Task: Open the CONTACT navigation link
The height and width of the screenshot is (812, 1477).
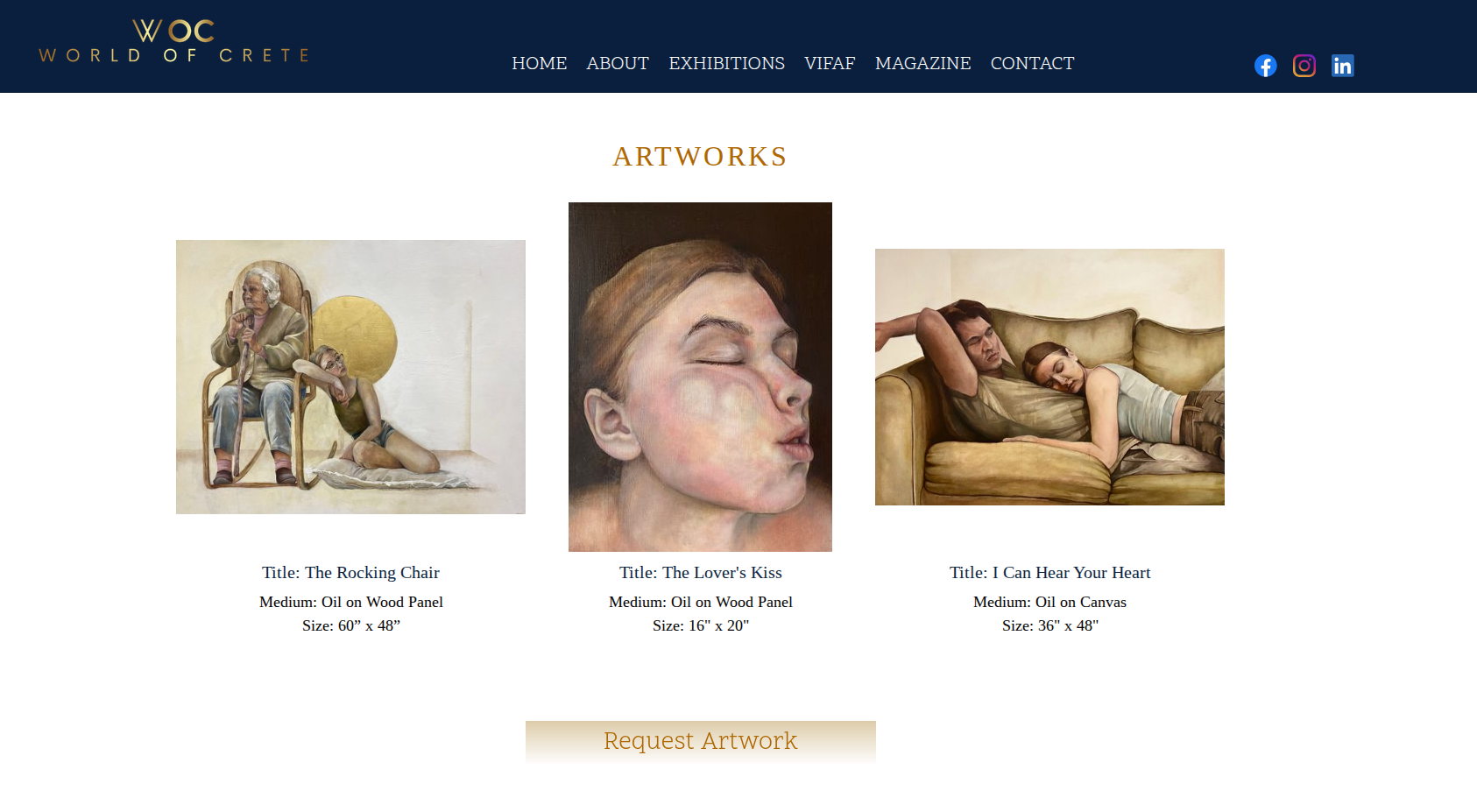Action: point(1032,63)
